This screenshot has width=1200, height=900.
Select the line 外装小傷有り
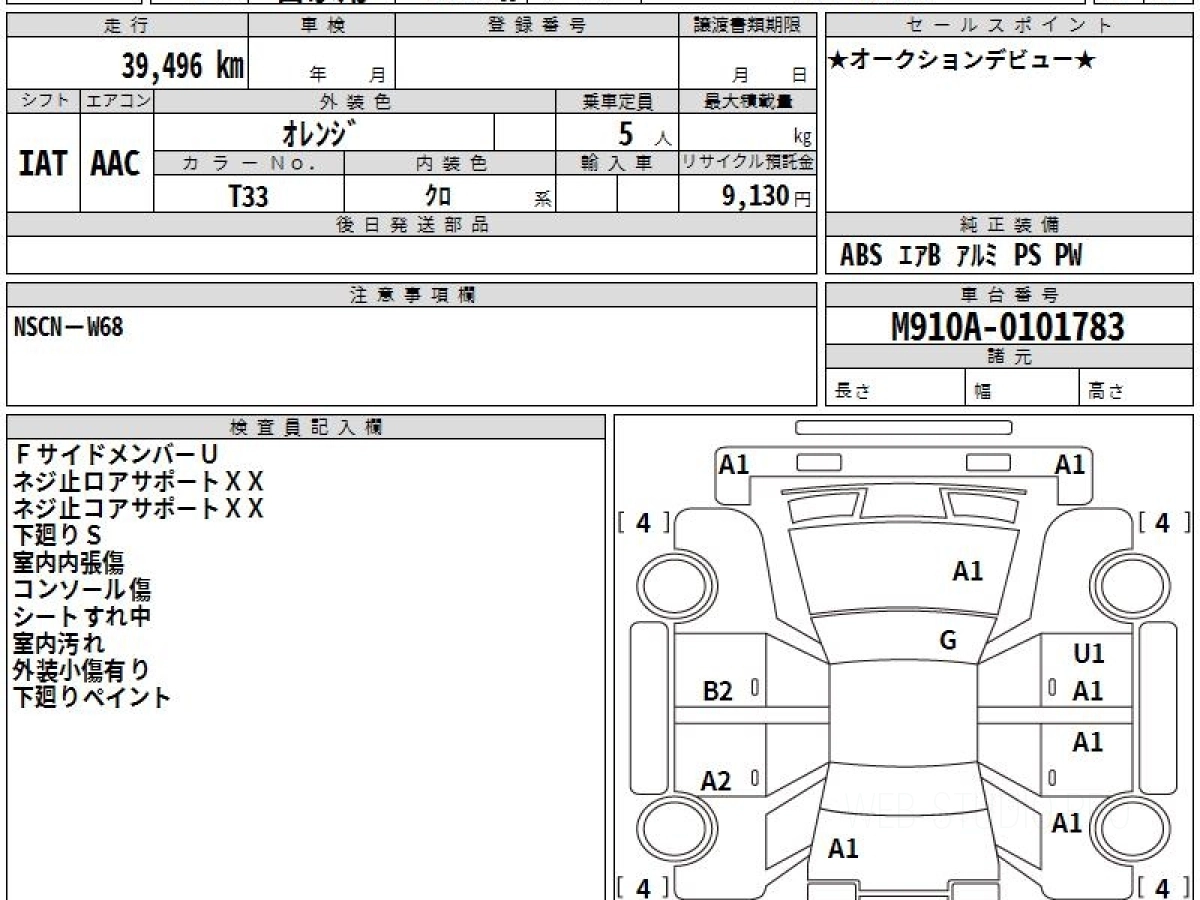tap(82, 671)
